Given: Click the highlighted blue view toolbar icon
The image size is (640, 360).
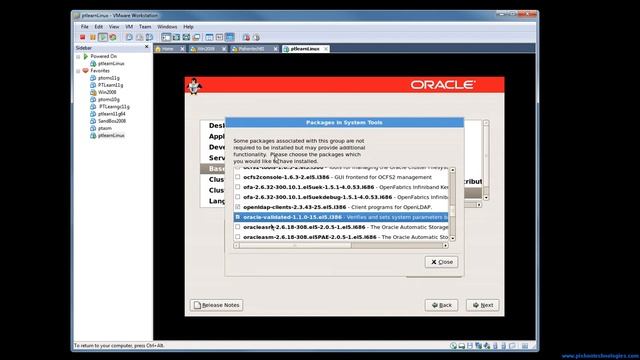Looking at the screenshot, I should point(229,37).
